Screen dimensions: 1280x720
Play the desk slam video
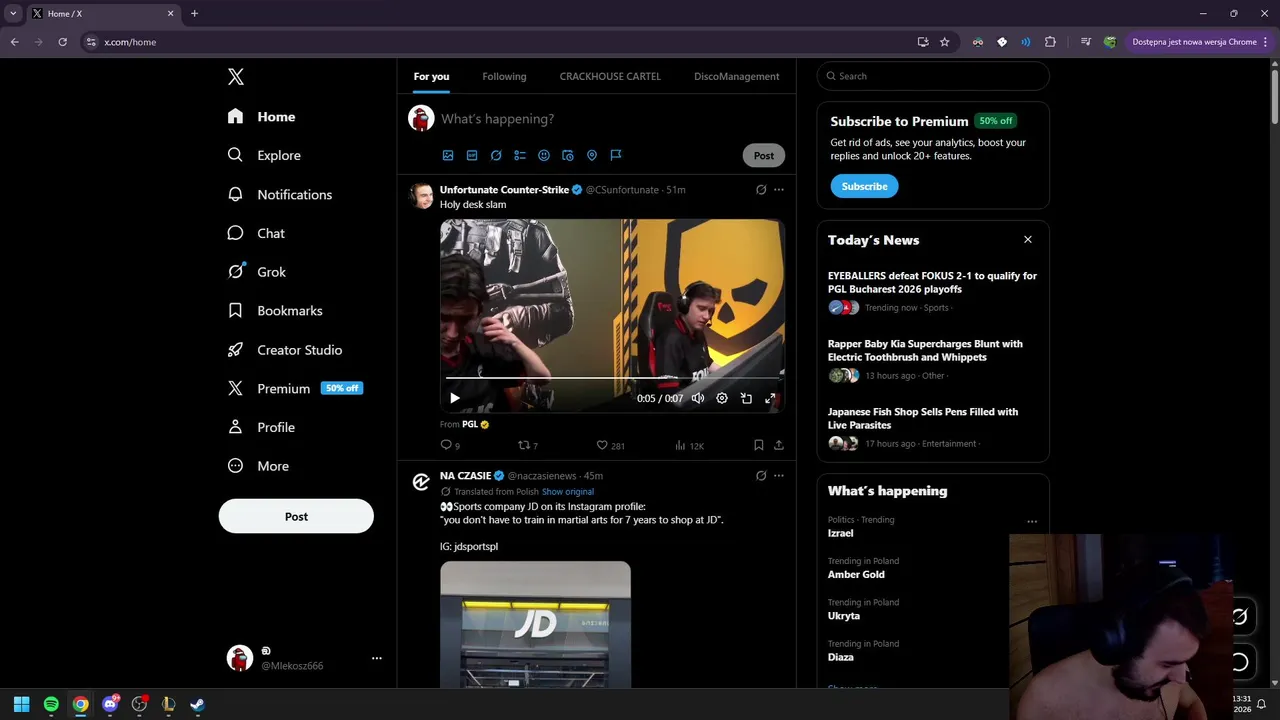(455, 398)
